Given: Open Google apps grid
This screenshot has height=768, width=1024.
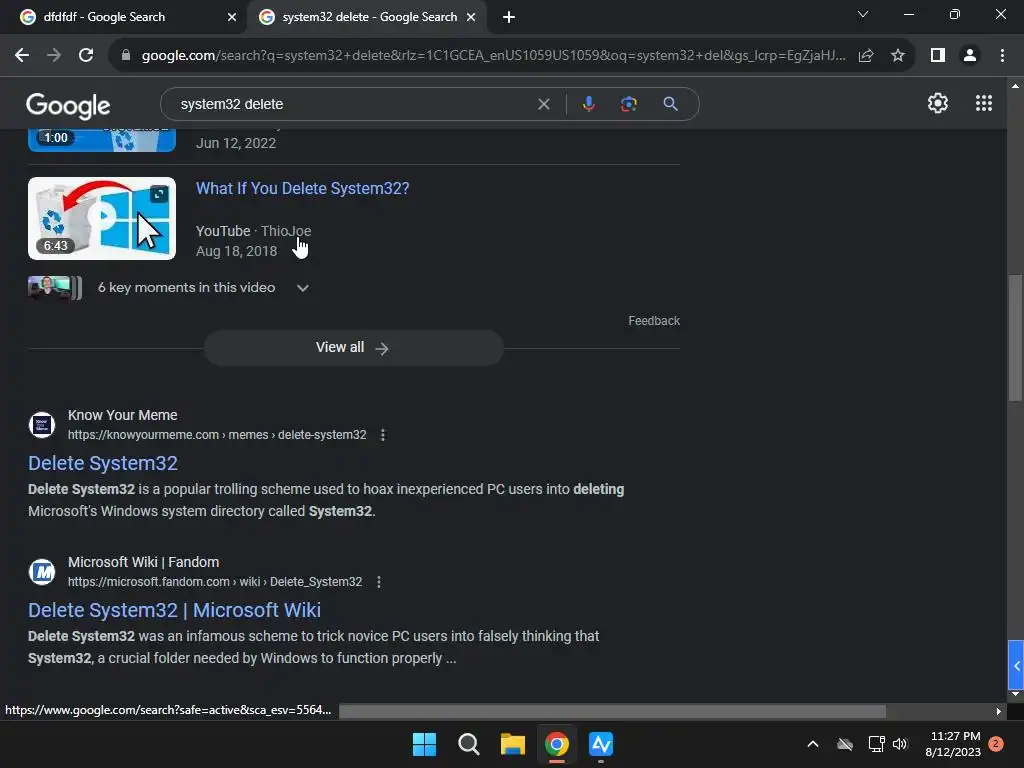Looking at the screenshot, I should pyautogui.click(x=984, y=103).
